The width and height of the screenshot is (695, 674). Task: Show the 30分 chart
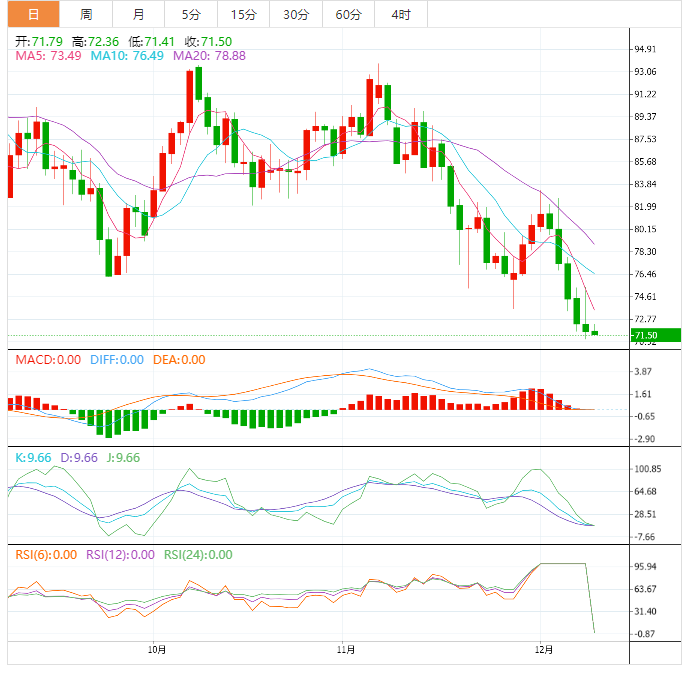pyautogui.click(x=296, y=14)
